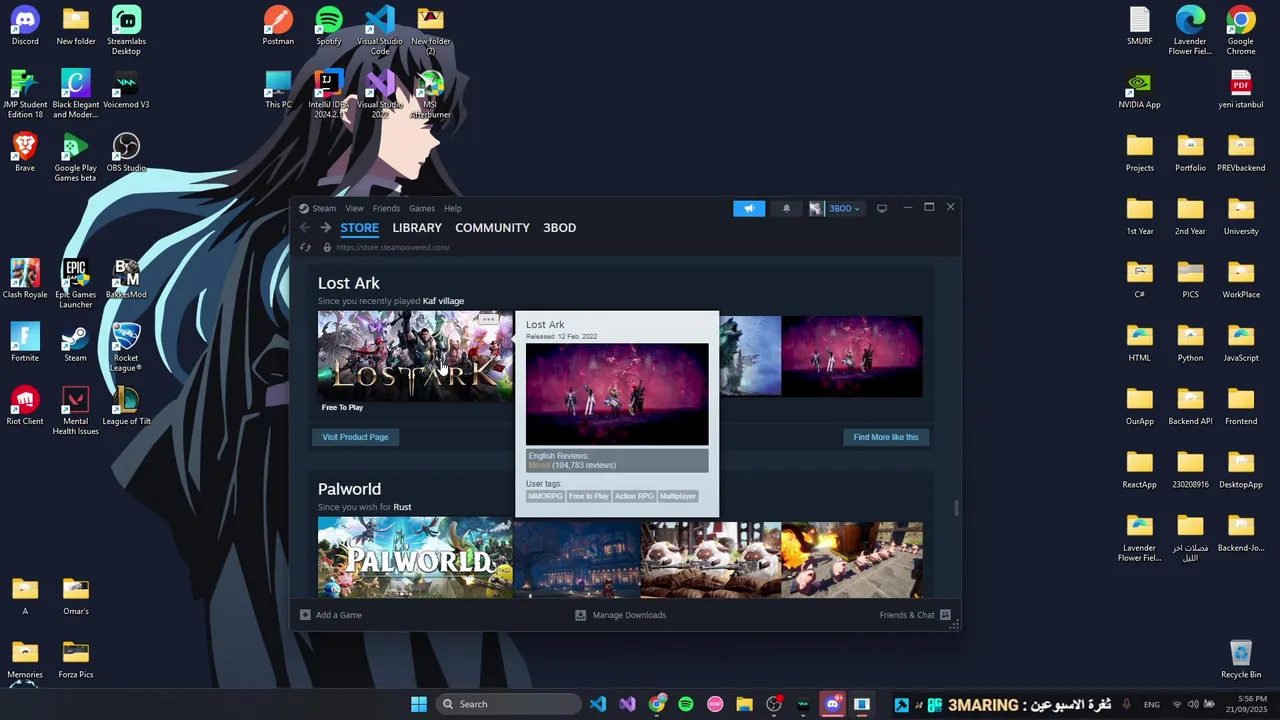Image resolution: width=1280 pixels, height=720 pixels.
Task: Open Steam notifications bell
Action: pyautogui.click(x=786, y=208)
